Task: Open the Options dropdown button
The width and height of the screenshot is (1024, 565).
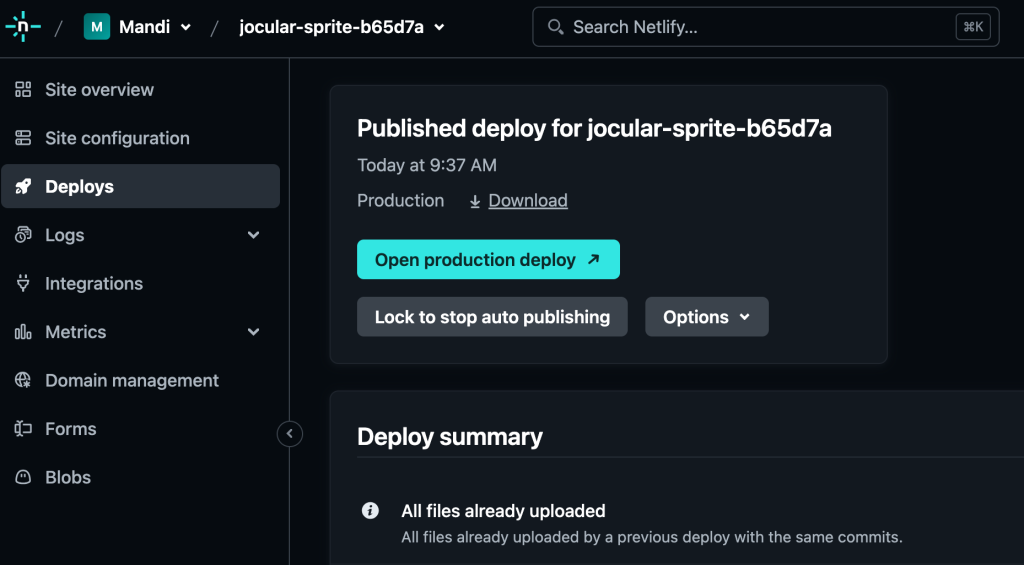Action: pyautogui.click(x=706, y=317)
